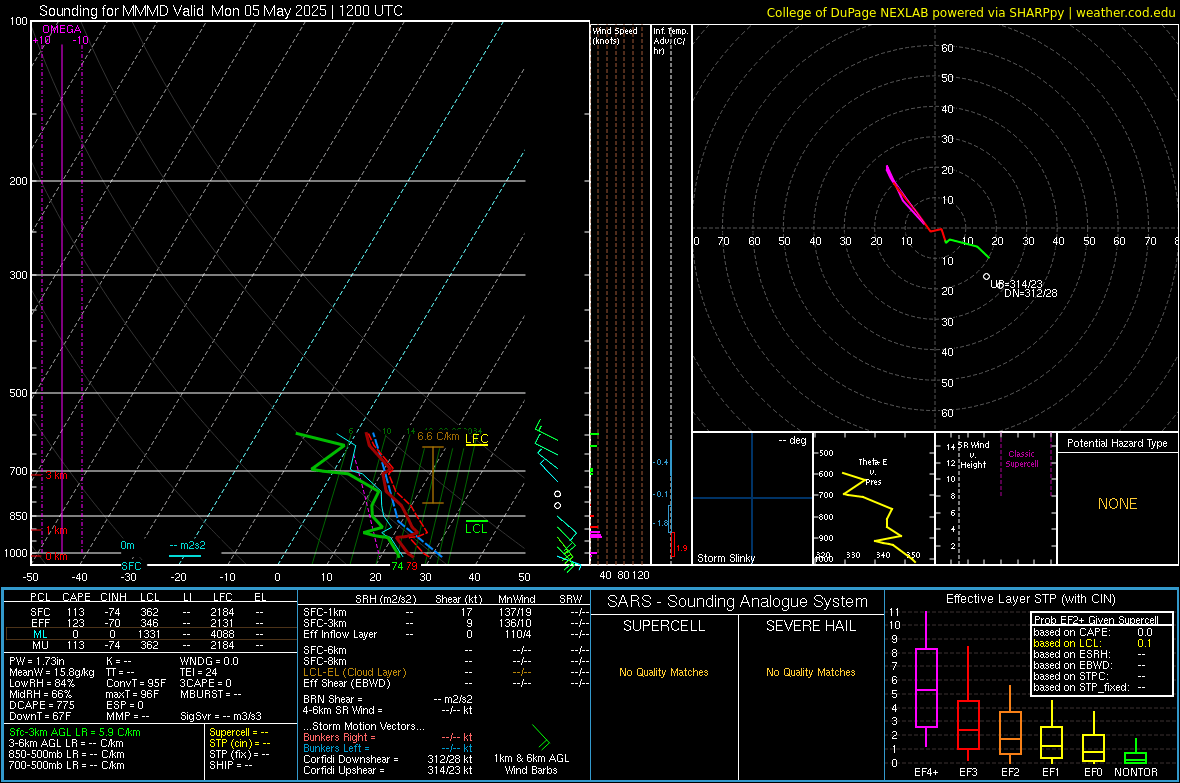Image resolution: width=1180 pixels, height=783 pixels.
Task: Click the SFC-1km shear row
Action: 446,612
